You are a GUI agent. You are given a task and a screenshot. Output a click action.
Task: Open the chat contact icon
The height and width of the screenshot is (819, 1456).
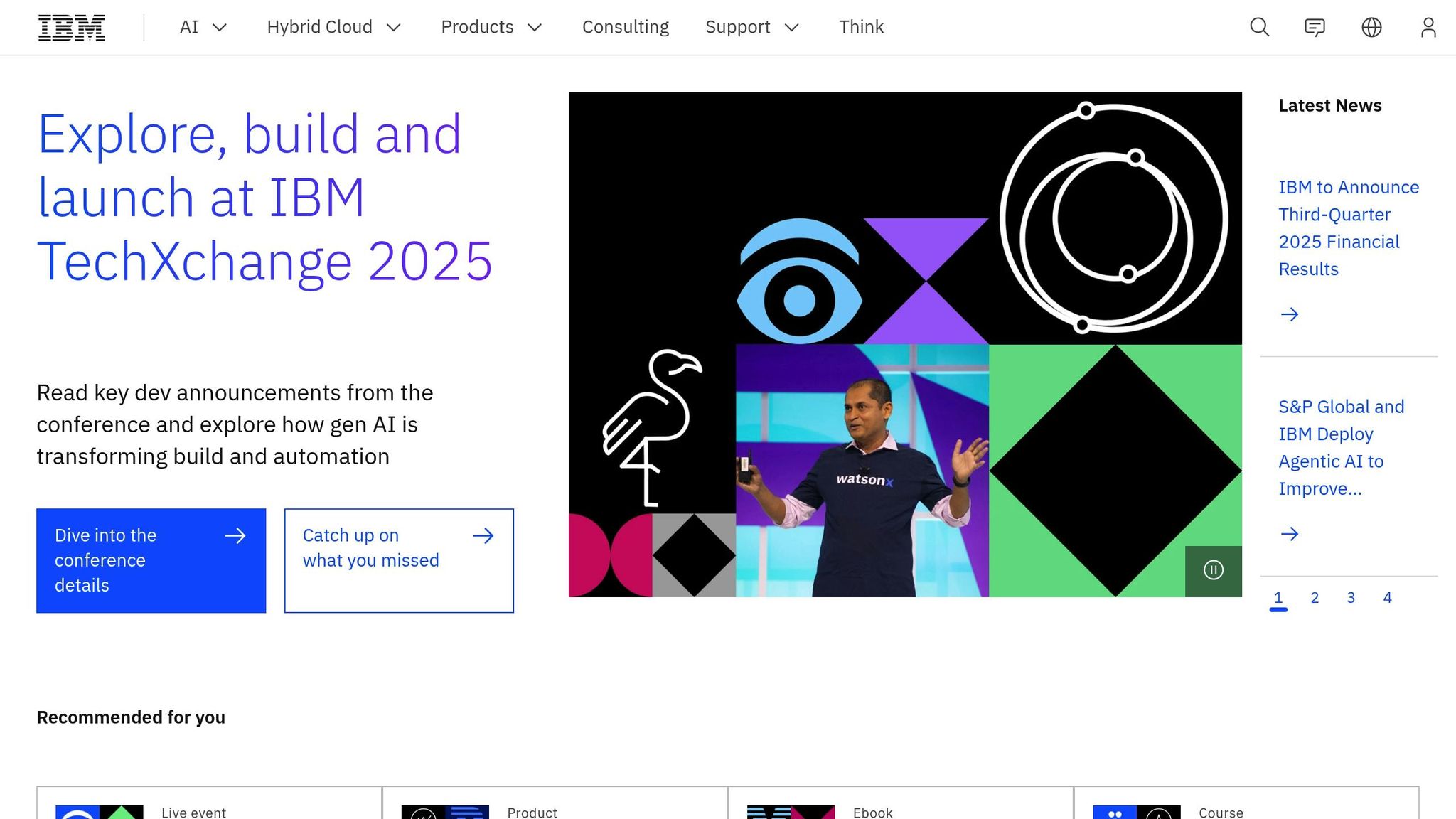[1315, 27]
